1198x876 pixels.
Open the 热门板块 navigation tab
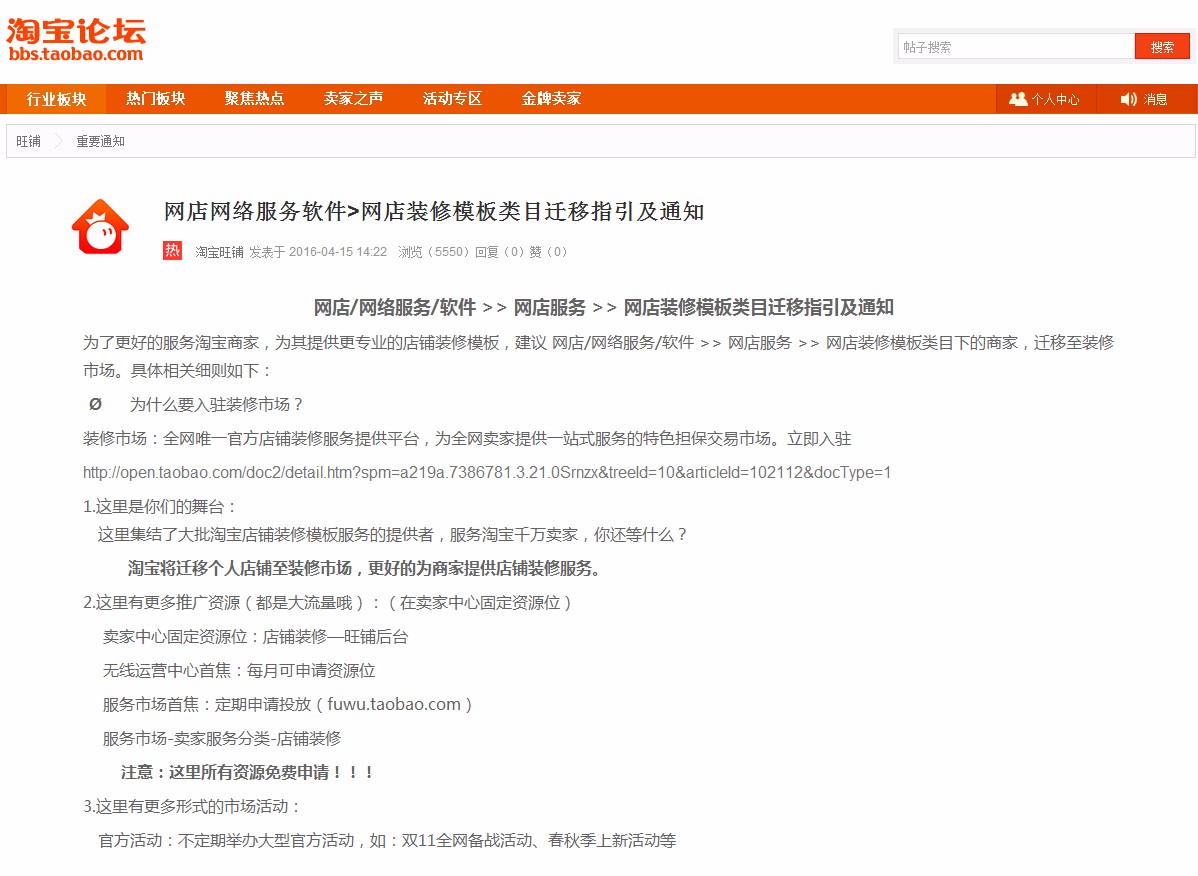coord(155,99)
